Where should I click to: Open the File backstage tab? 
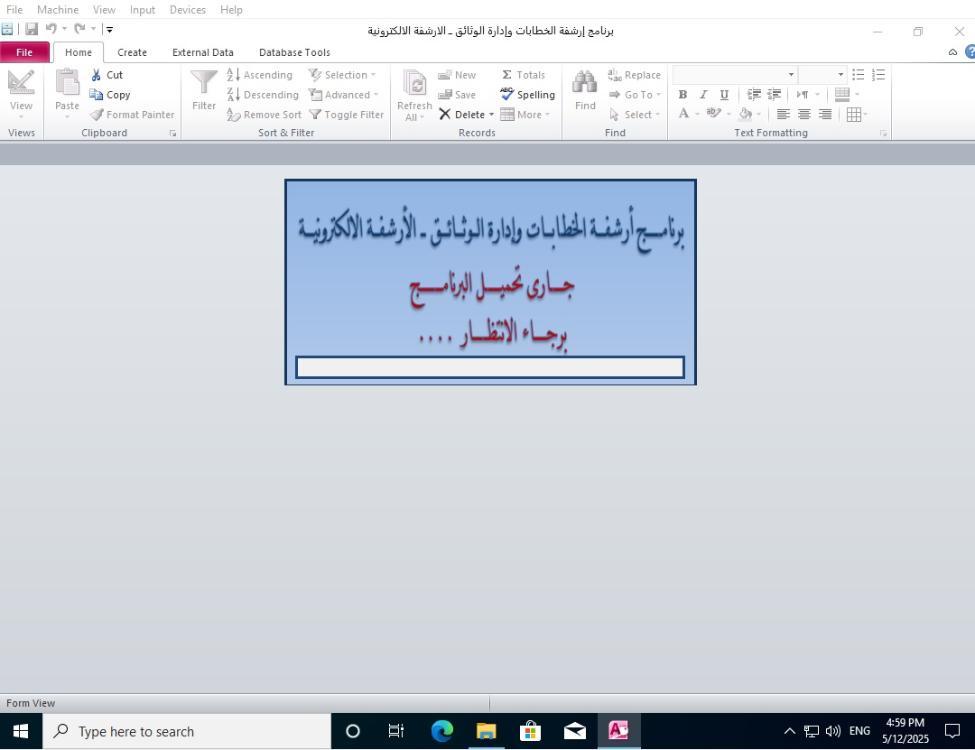(24, 52)
